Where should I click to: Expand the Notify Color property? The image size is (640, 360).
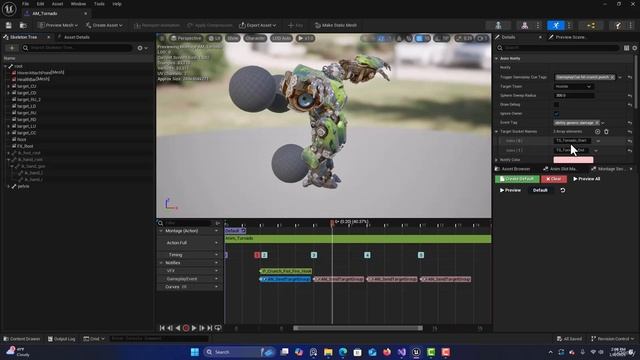tap(497, 160)
